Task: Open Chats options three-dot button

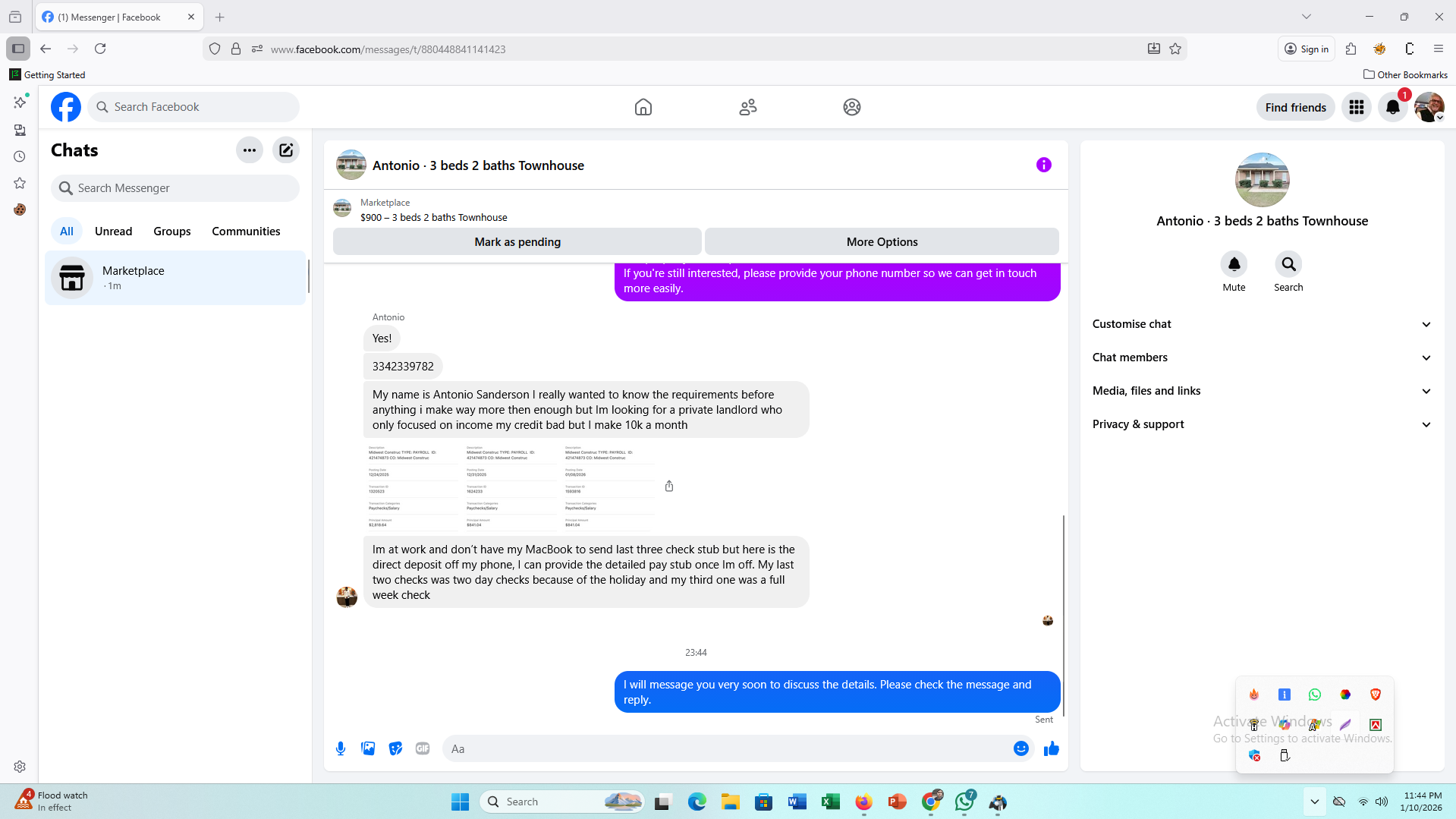Action: [x=250, y=150]
